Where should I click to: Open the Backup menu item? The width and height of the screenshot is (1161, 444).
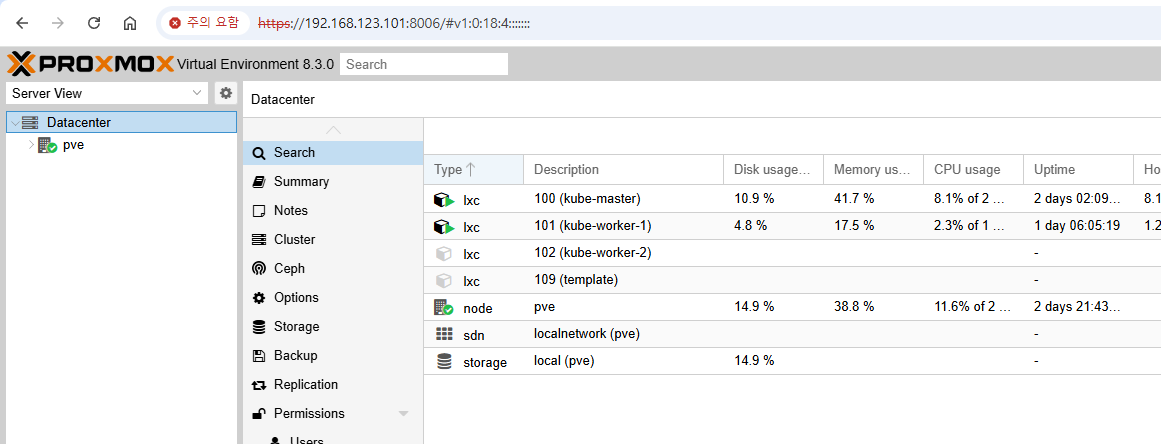click(x=333, y=355)
